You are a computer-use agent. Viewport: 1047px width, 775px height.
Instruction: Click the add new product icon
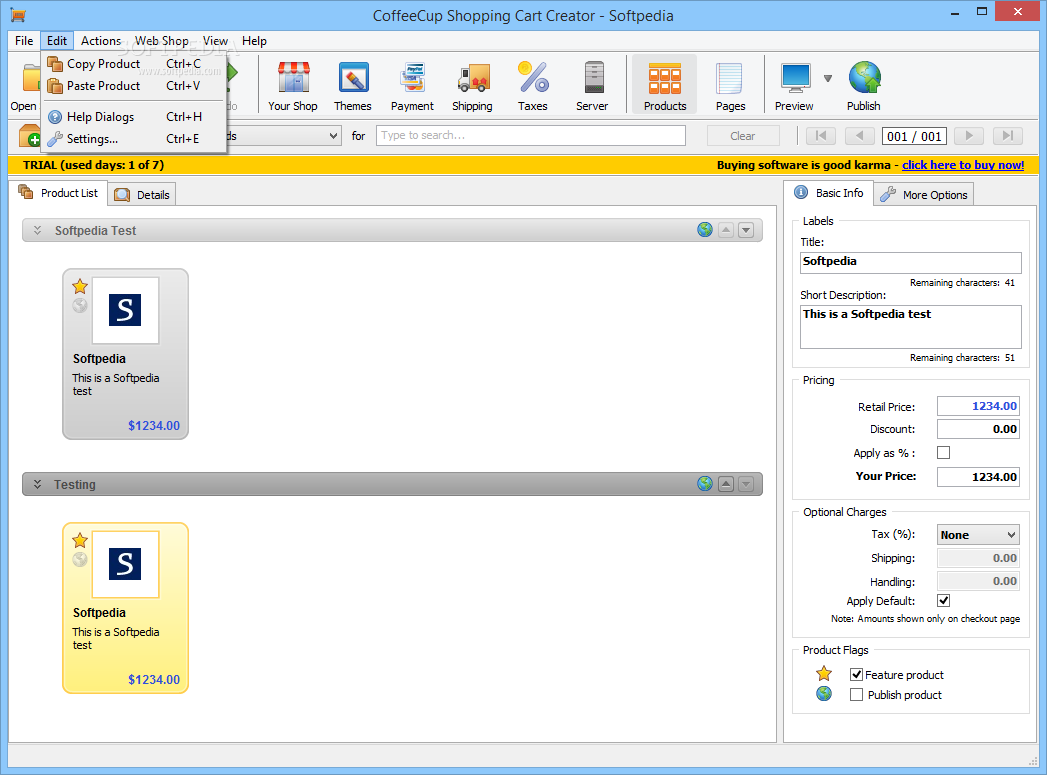[29, 136]
